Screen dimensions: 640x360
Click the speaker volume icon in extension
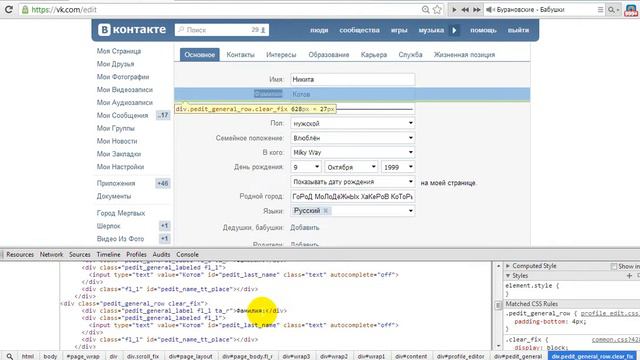point(490,9)
